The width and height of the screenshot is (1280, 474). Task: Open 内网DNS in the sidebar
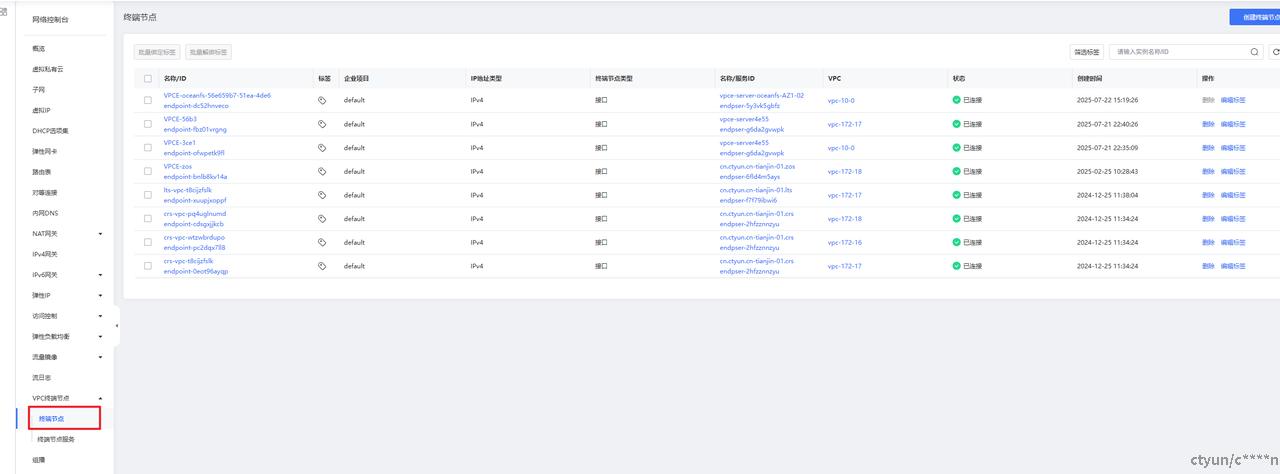(45, 212)
